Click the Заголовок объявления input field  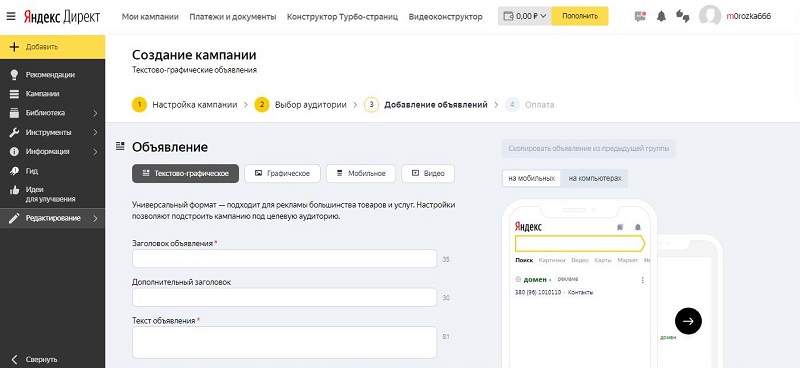[x=284, y=259]
